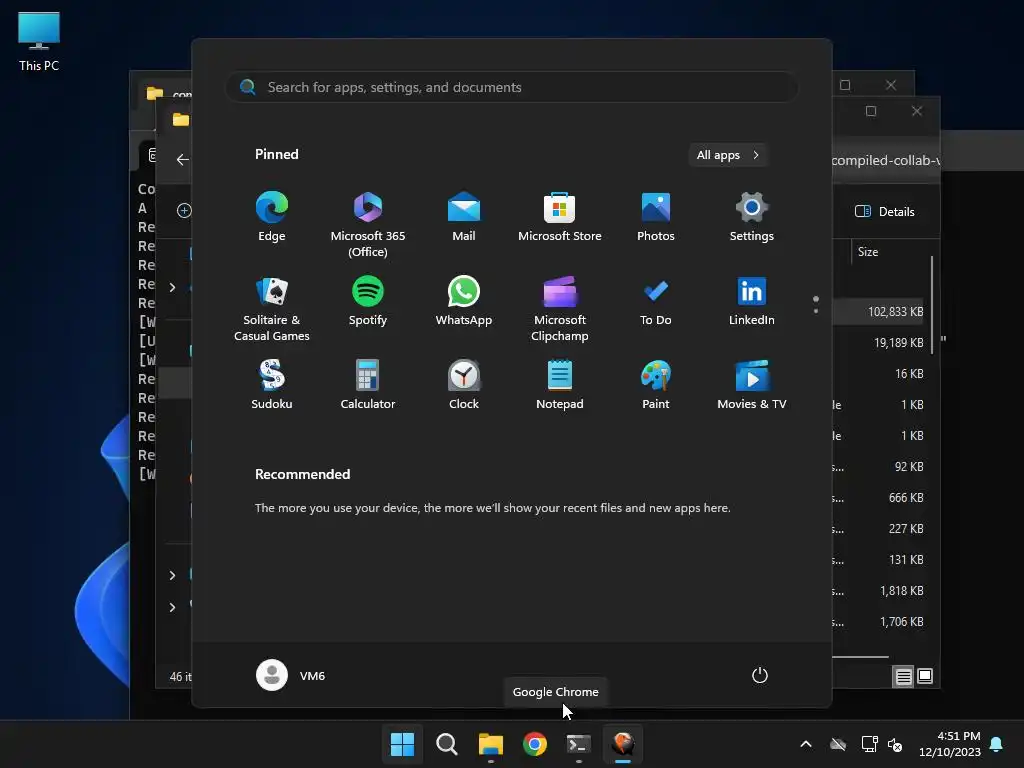Open the network status tray icon
Screen dimensions: 1024x768
[x=869, y=744]
